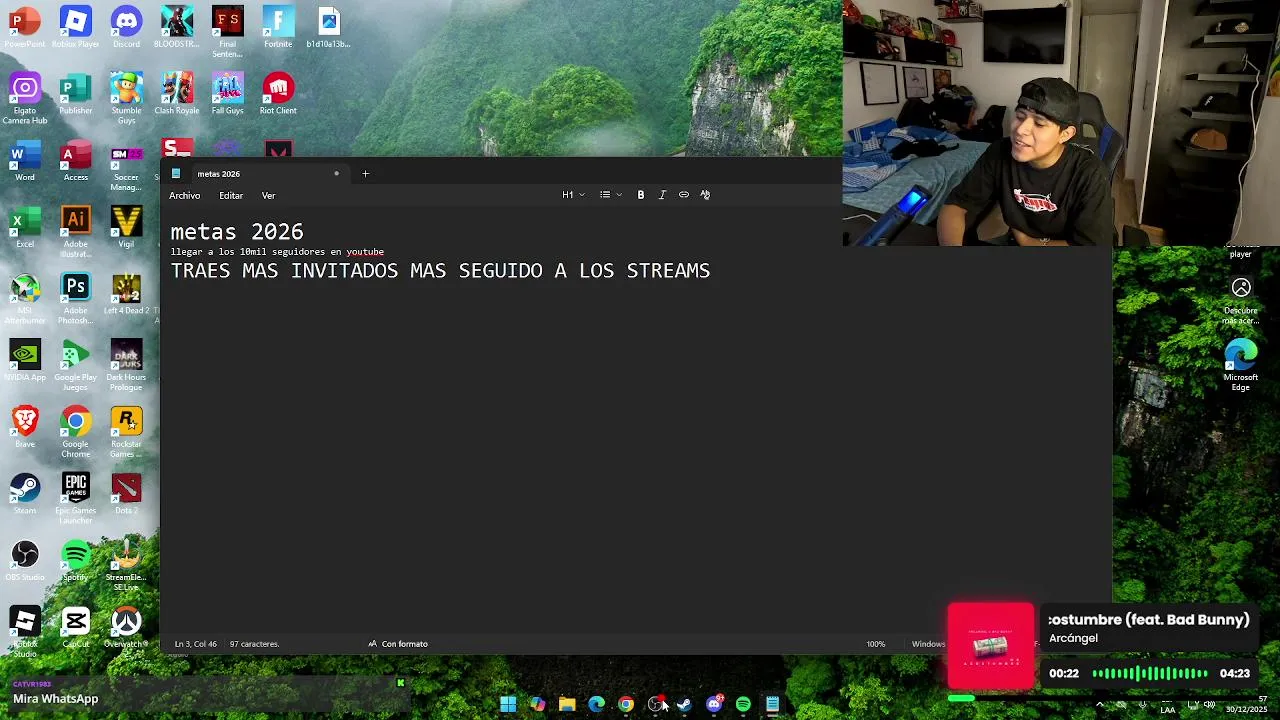The height and width of the screenshot is (720, 1280).
Task: Open the Google Play Juegos shortcut
Action: point(76,366)
